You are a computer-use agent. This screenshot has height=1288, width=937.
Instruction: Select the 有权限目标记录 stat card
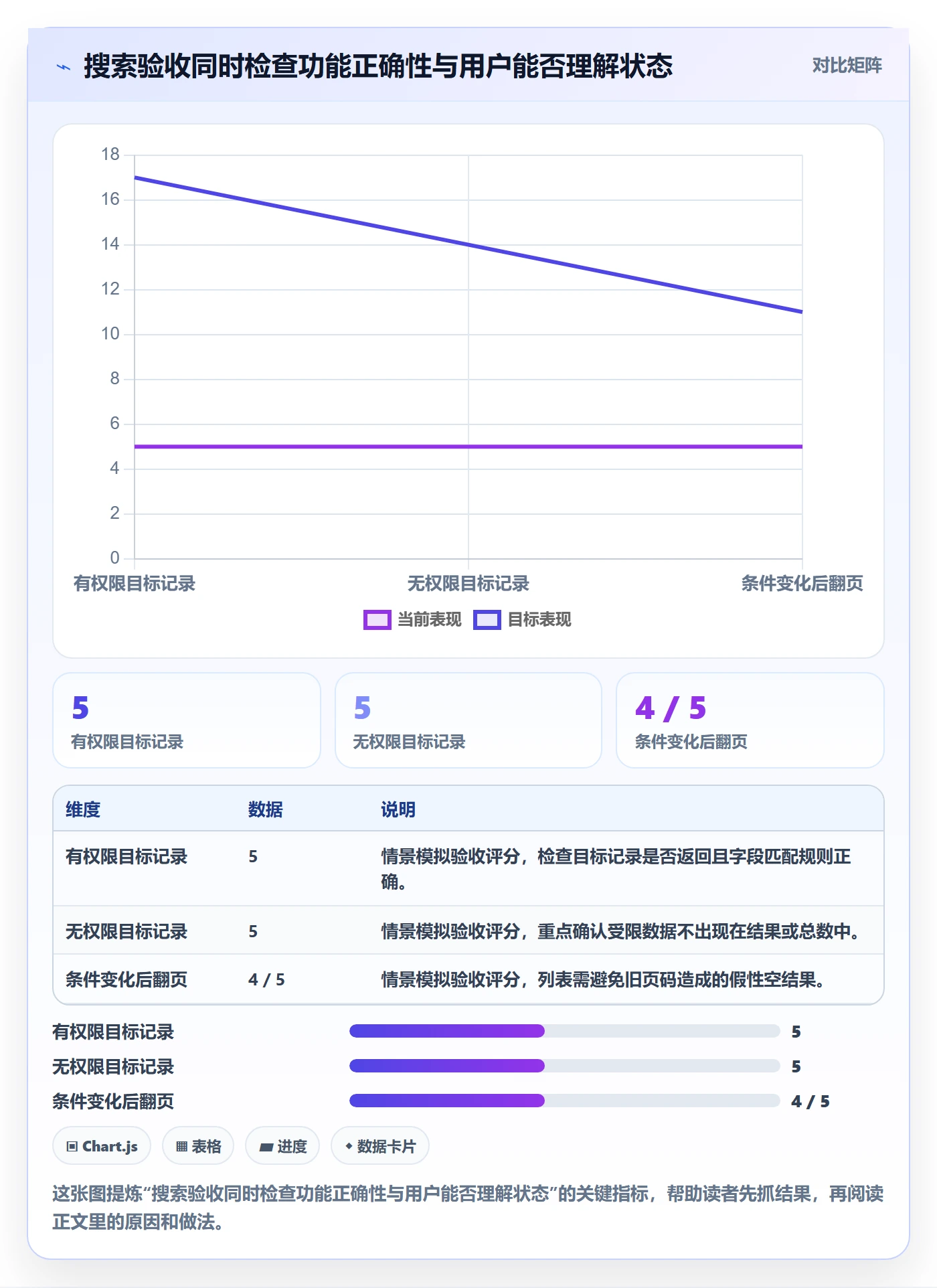[x=187, y=720]
